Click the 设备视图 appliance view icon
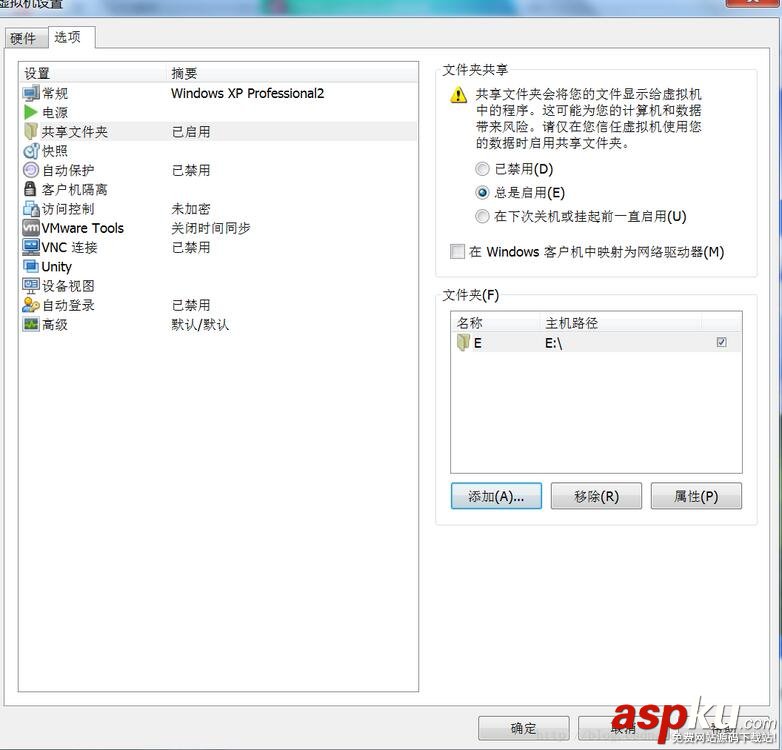This screenshot has height=750, width=782. coord(30,286)
